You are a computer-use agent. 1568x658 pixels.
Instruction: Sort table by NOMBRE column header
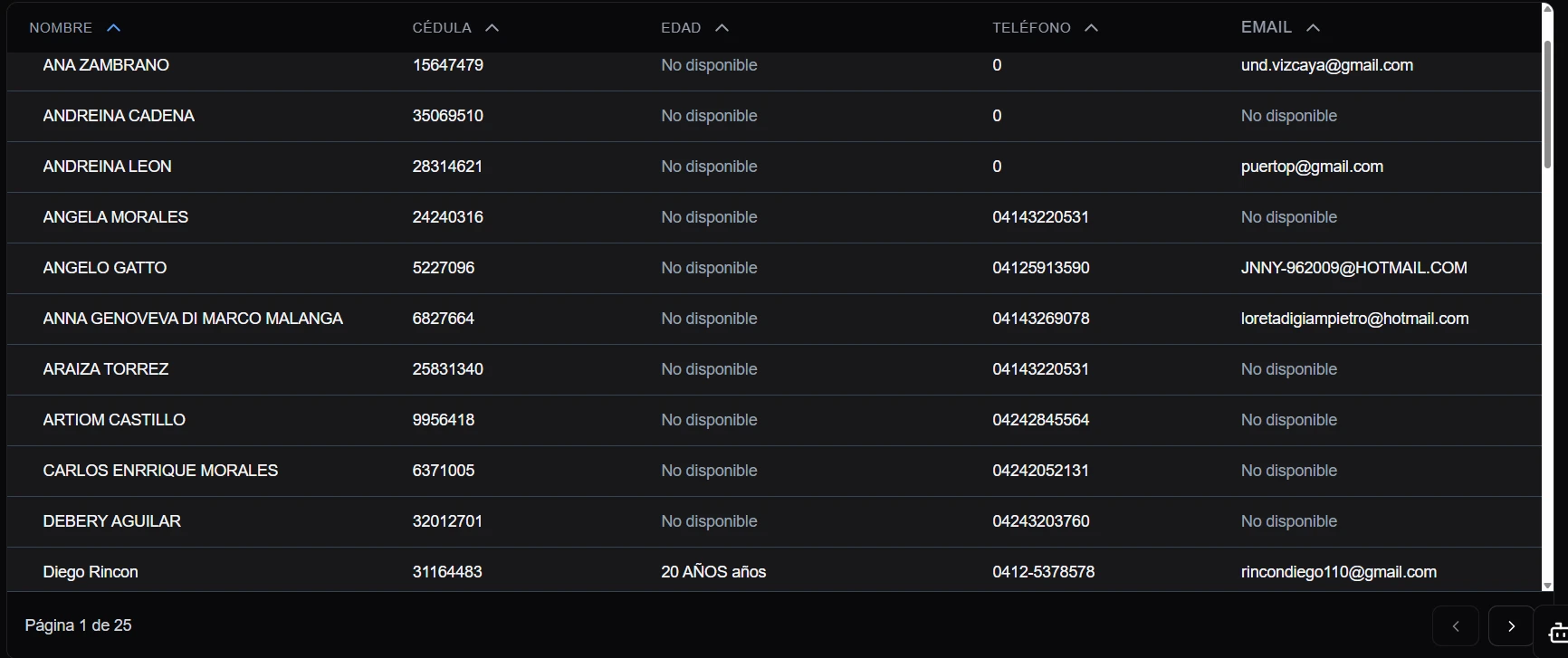(x=61, y=28)
